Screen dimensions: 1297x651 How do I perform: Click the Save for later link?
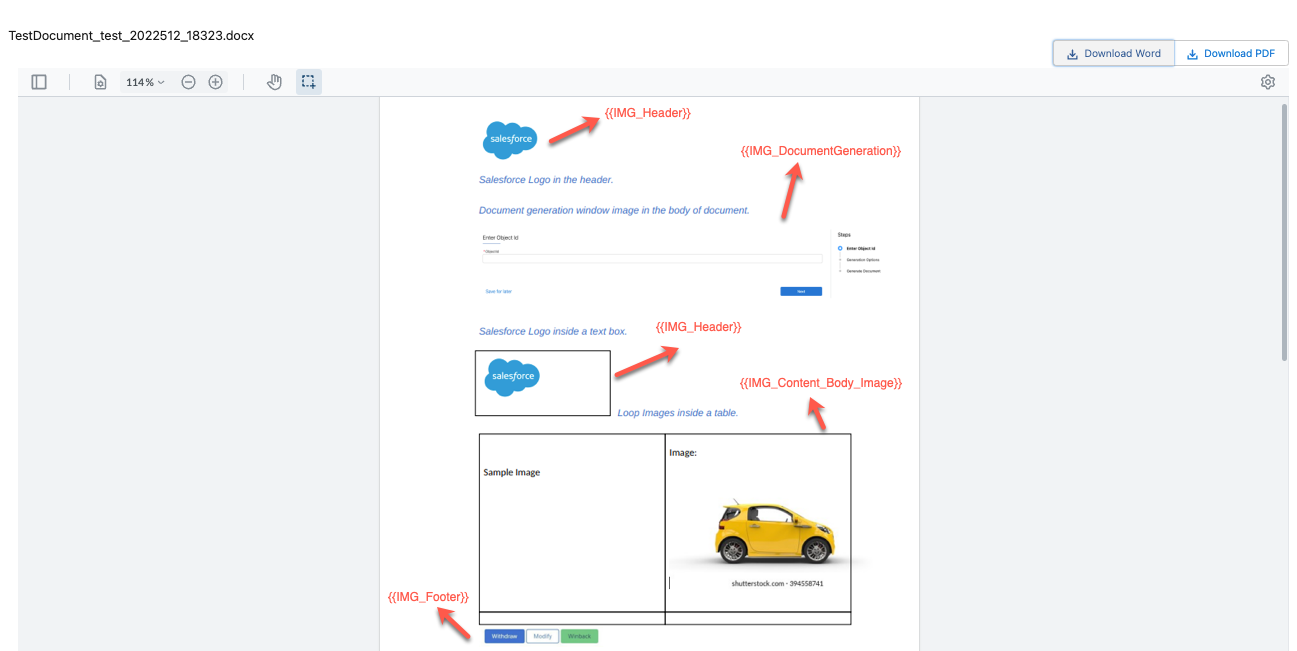[499, 290]
